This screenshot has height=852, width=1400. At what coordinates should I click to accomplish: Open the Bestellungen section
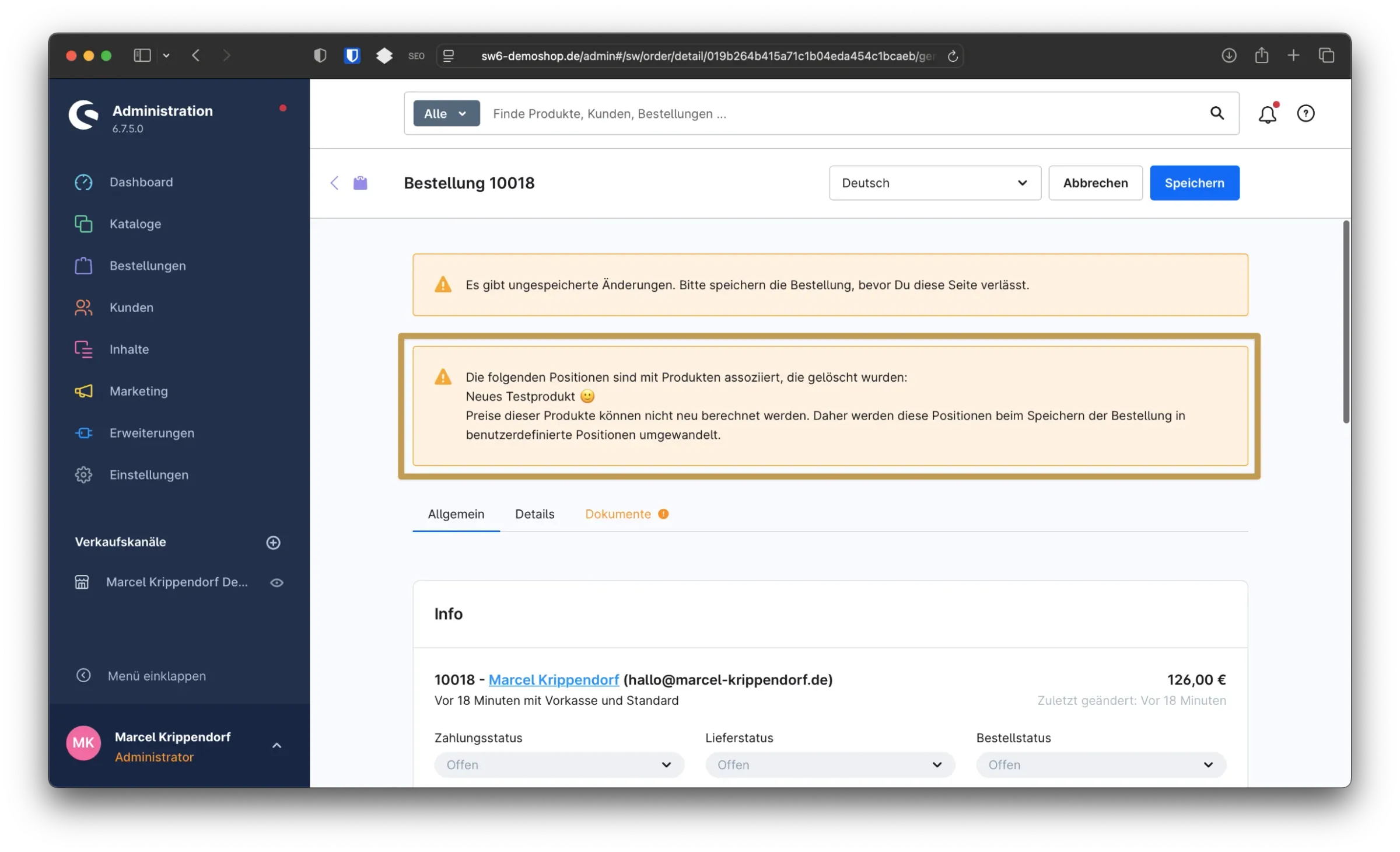(146, 266)
